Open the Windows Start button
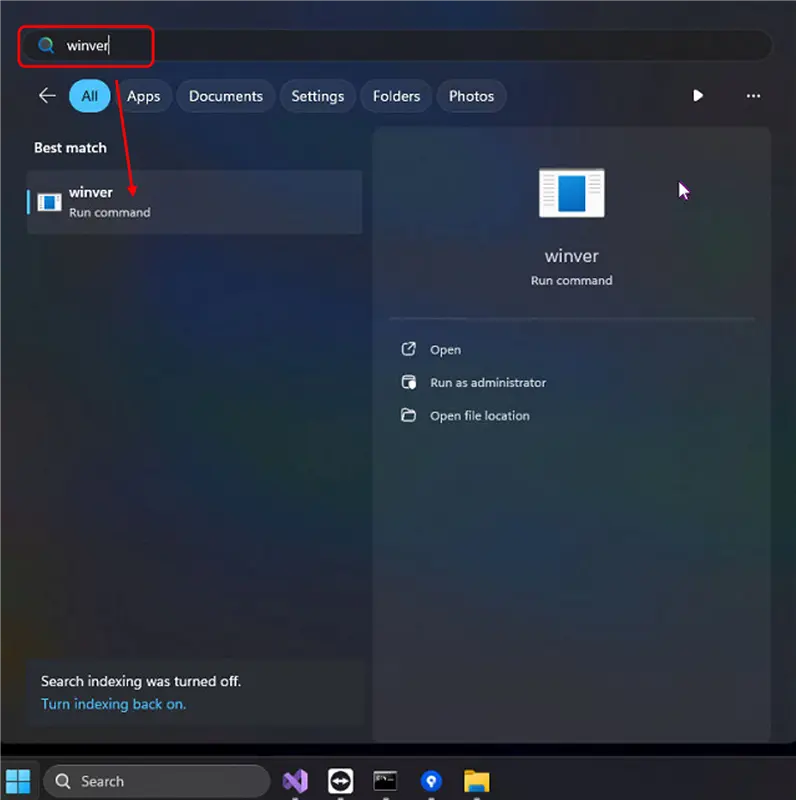 [x=18, y=781]
